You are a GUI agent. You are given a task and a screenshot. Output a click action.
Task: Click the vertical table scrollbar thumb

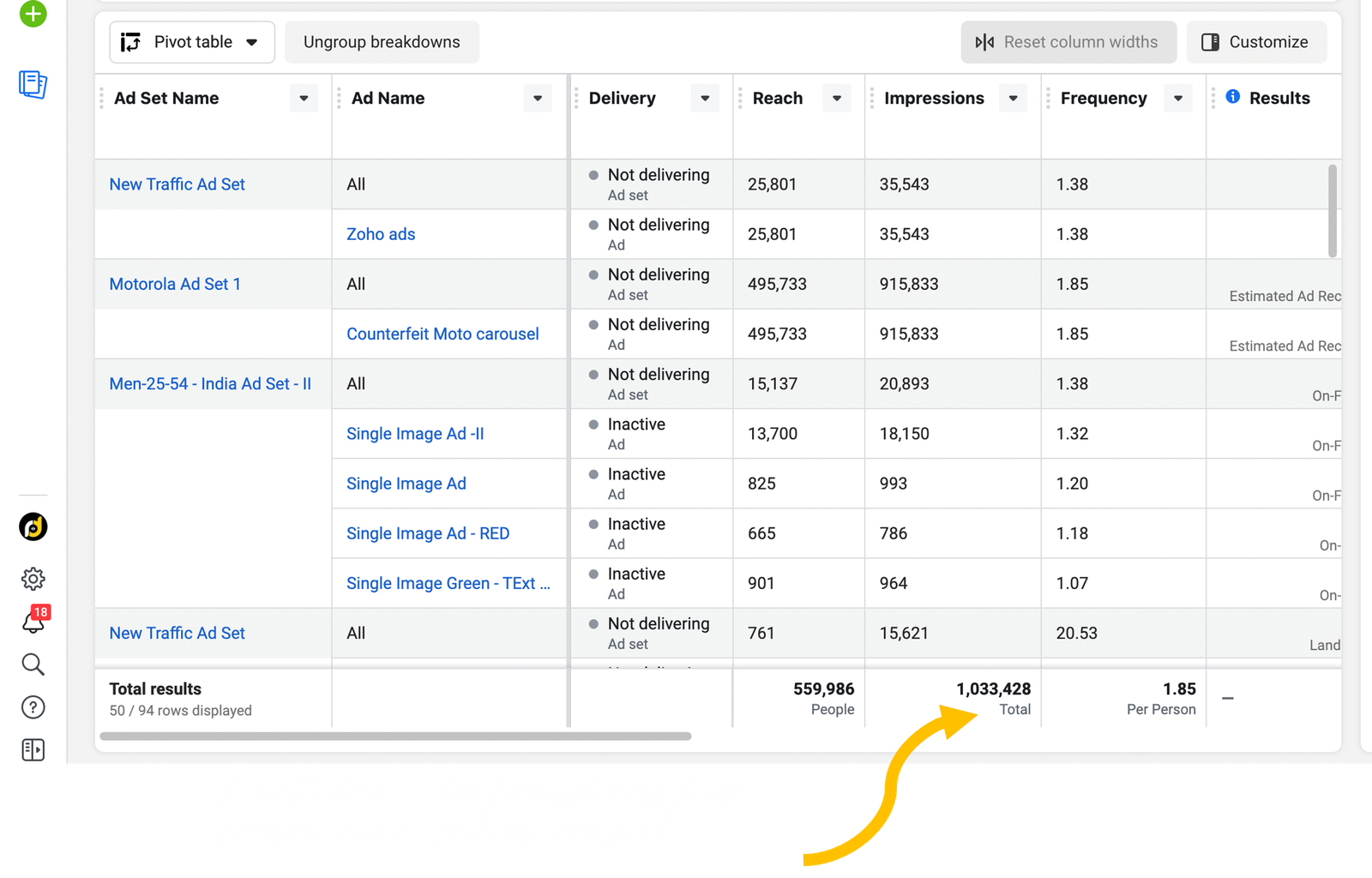[x=1332, y=210]
